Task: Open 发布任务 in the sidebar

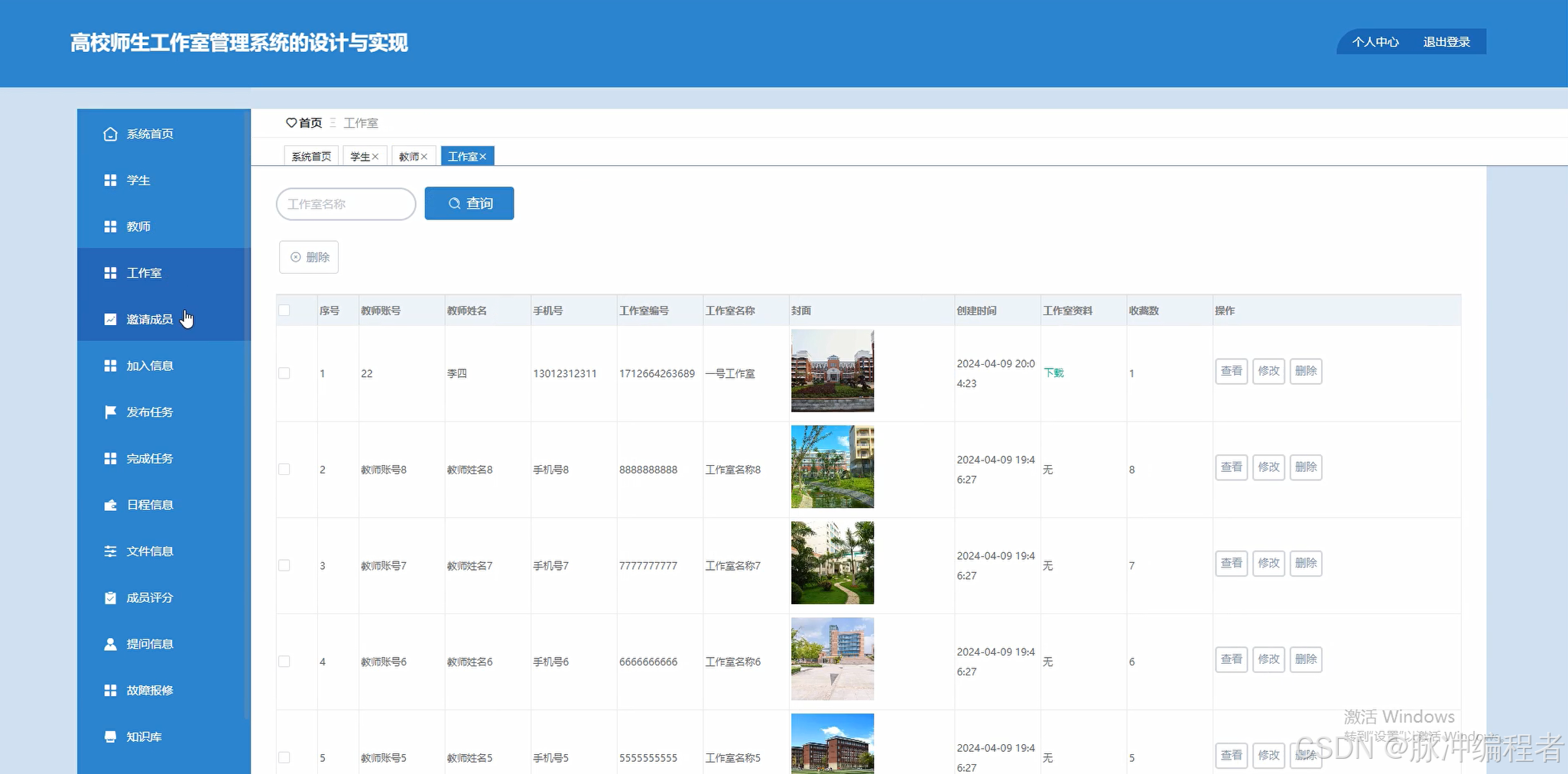Action: click(x=164, y=412)
